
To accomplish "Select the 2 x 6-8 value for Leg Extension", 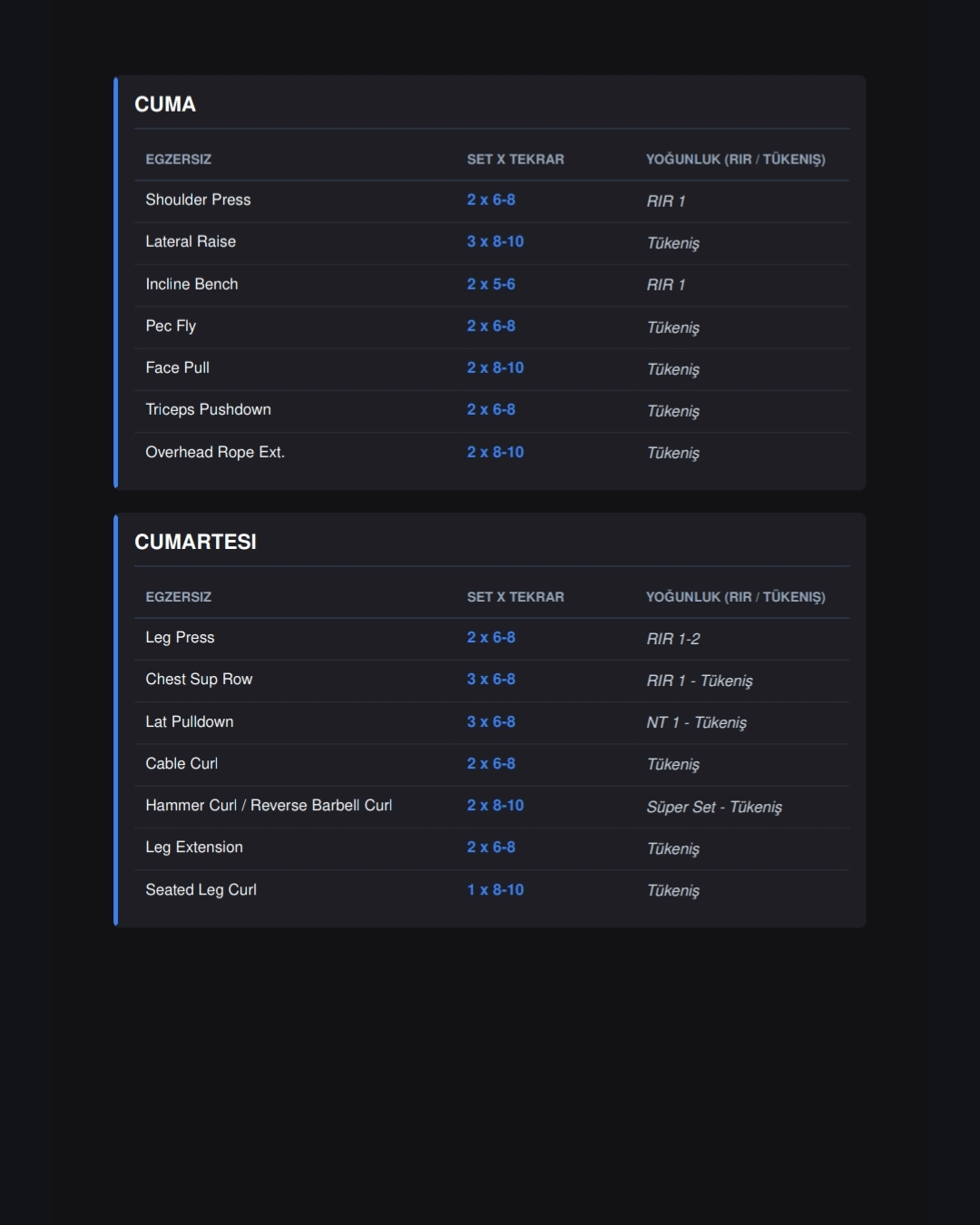I will point(491,847).
